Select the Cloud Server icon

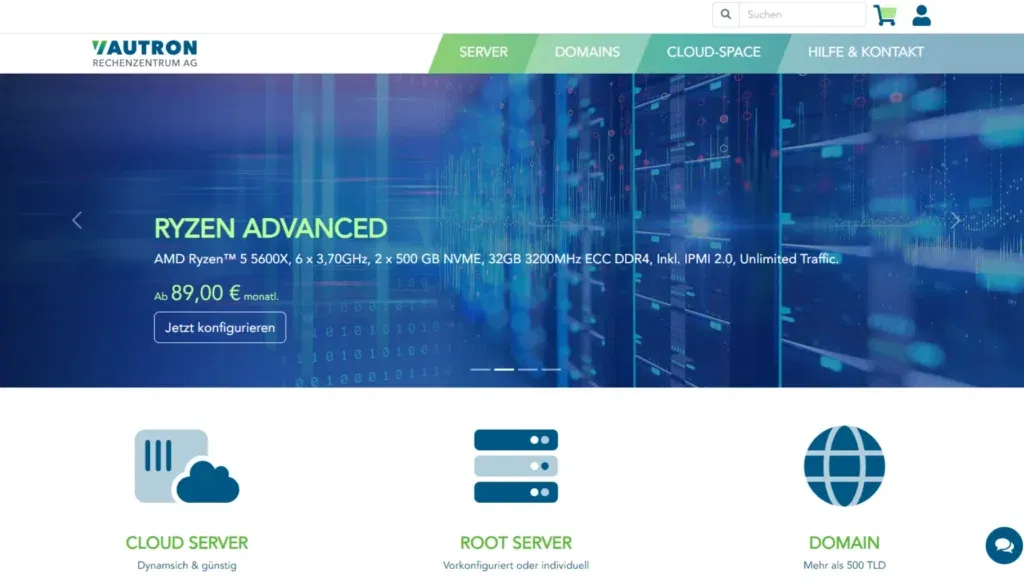point(186,465)
